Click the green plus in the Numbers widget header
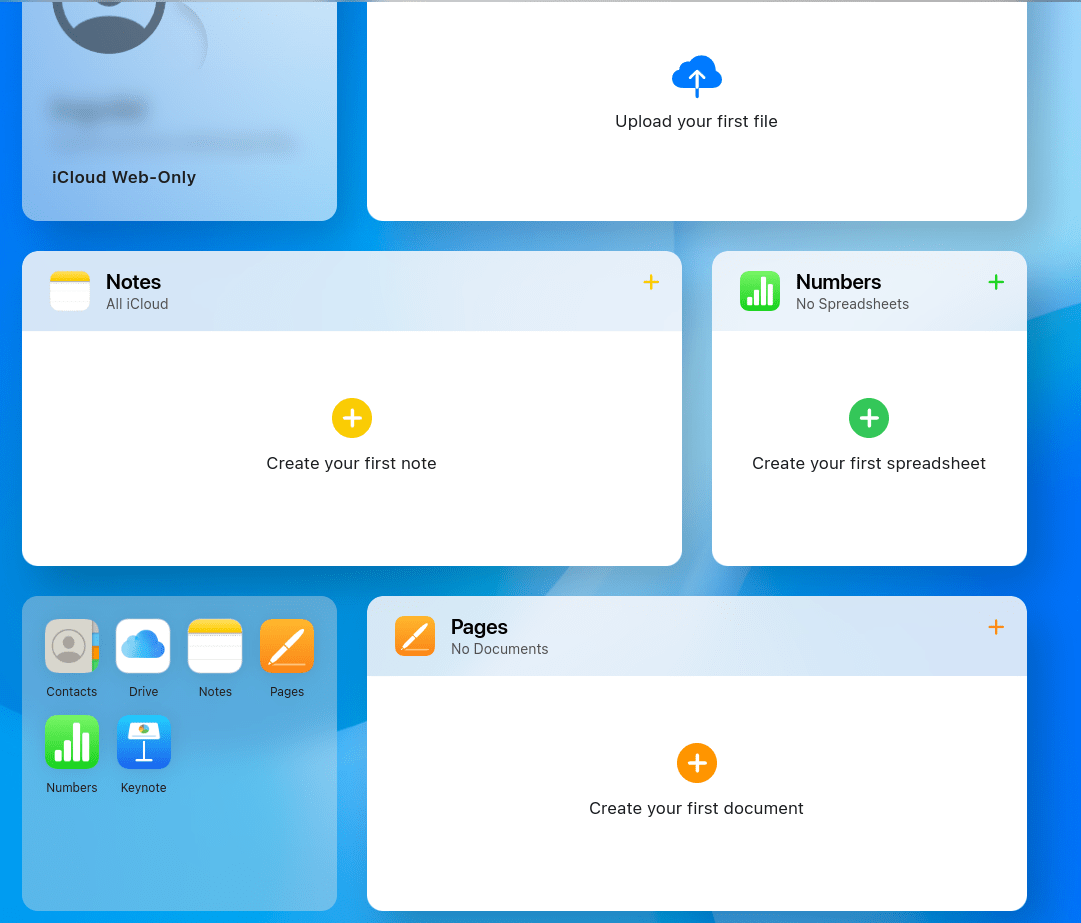This screenshot has height=923, width=1081. [996, 282]
